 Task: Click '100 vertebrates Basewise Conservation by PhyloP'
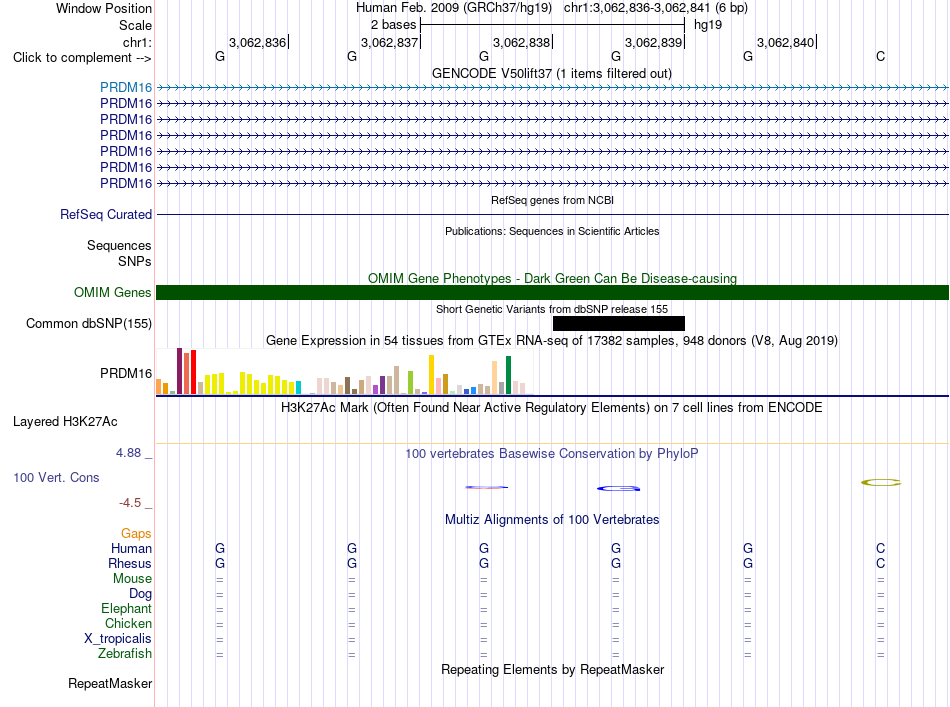coord(552,454)
